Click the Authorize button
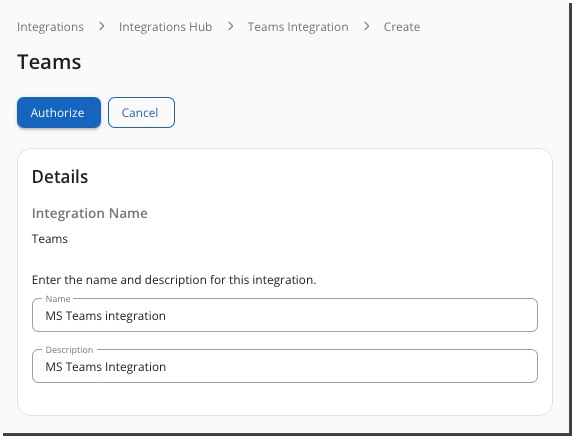572x436 pixels. pyautogui.click(x=59, y=112)
